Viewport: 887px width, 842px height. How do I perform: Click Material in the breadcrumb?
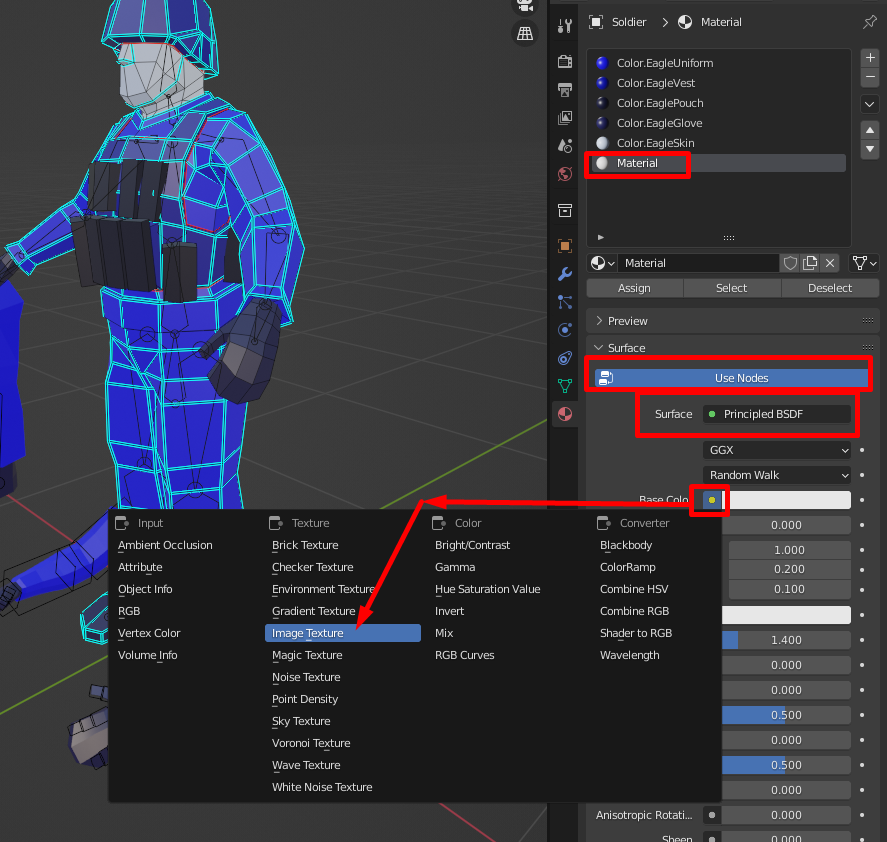click(721, 22)
